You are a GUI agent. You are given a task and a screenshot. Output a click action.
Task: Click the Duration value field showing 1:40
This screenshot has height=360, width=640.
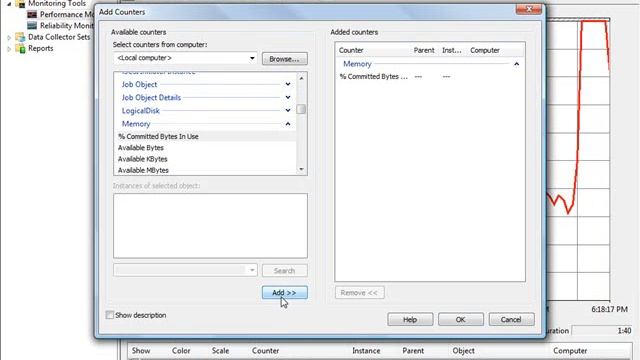[x=602, y=331]
